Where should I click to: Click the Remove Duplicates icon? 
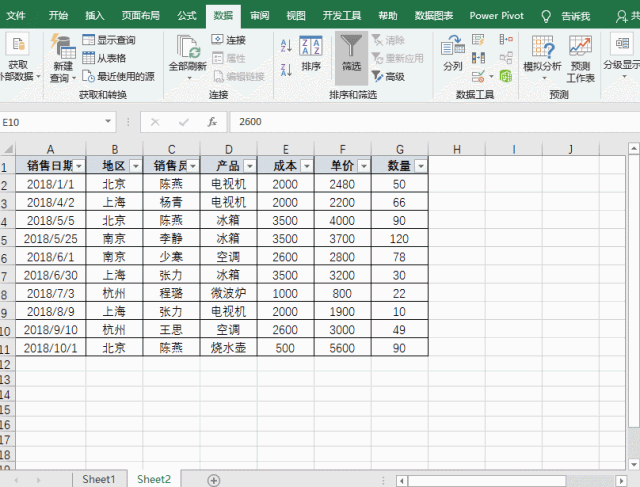478,58
